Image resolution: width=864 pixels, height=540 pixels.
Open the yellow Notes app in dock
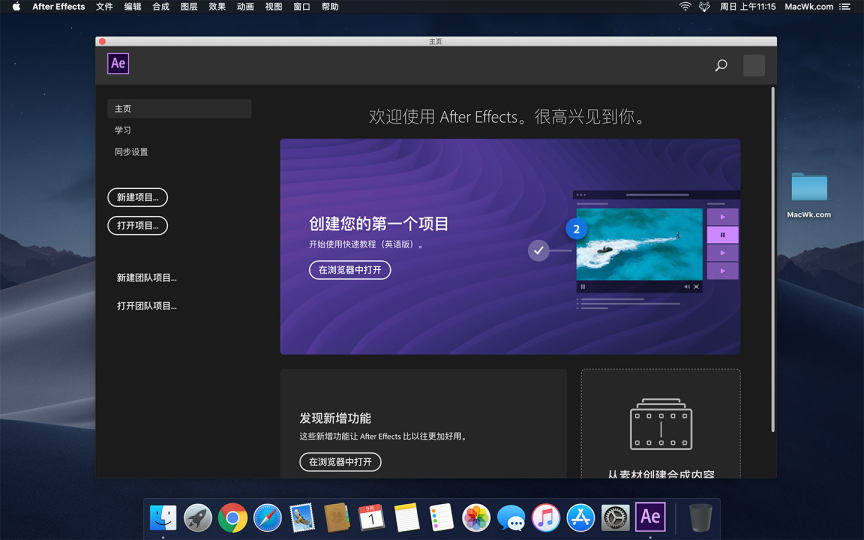point(407,517)
